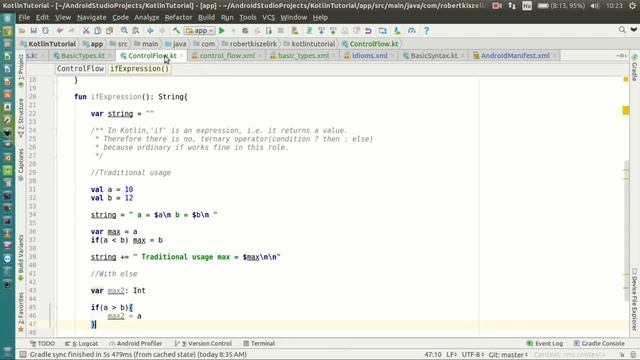The height and width of the screenshot is (360, 640).
Task: Open the TODO tool window
Action: (42, 344)
